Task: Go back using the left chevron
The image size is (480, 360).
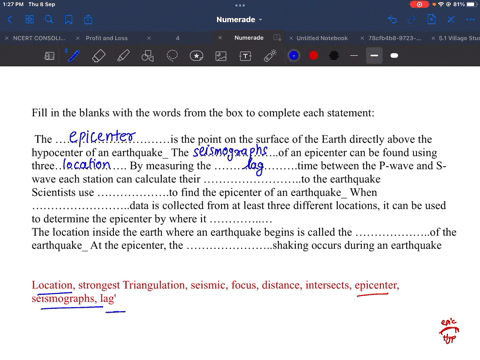Action: pyautogui.click(x=10, y=20)
